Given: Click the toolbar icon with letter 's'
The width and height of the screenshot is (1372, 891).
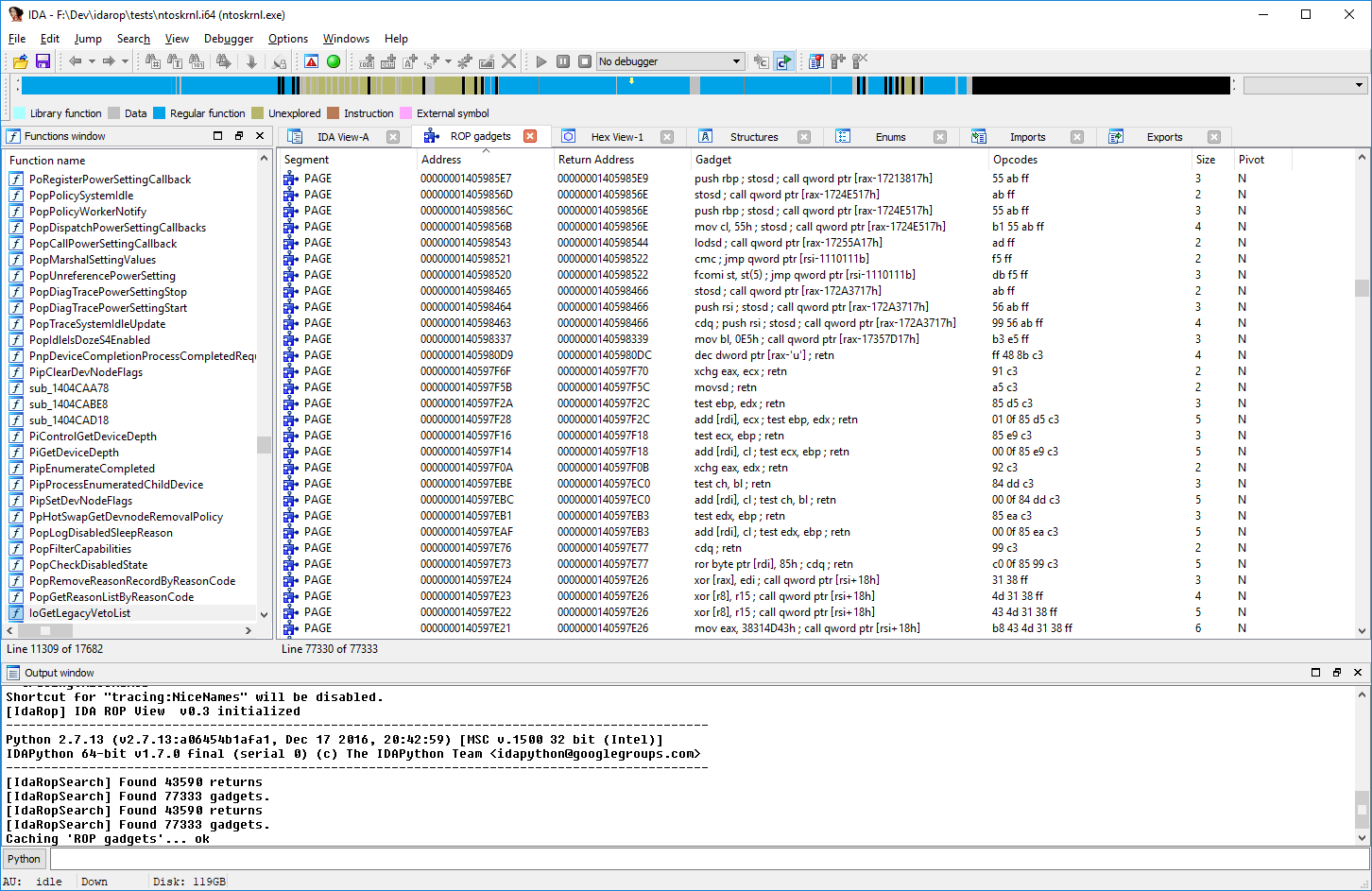Looking at the screenshot, I should 433,61.
